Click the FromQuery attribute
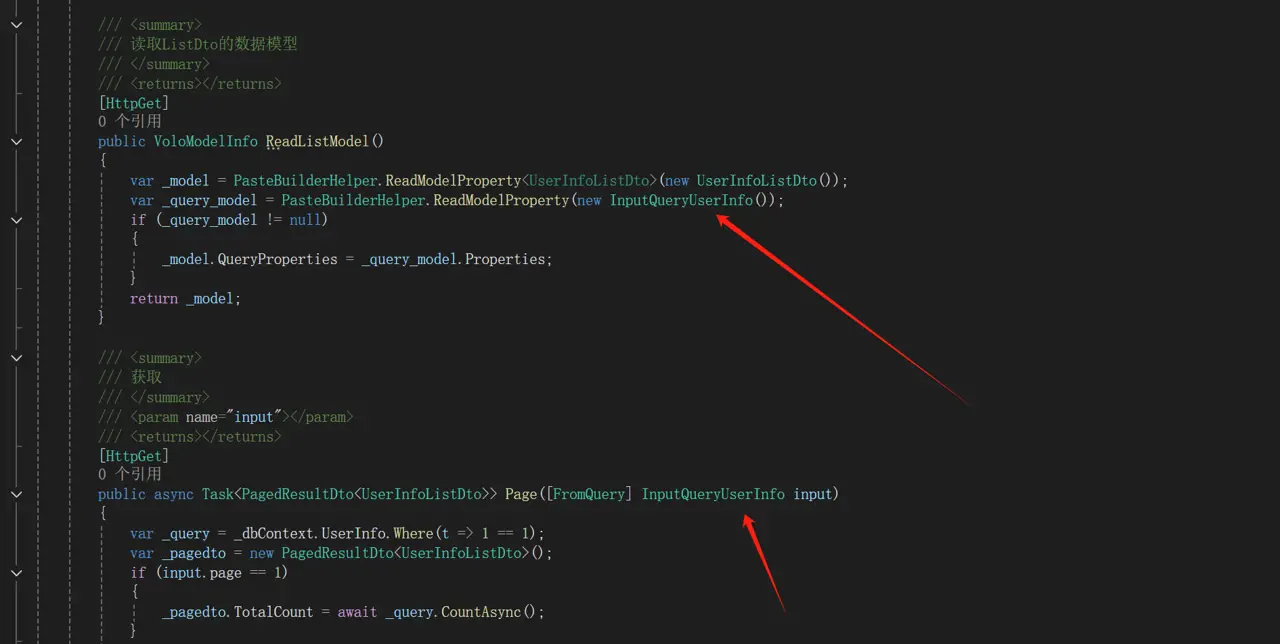The height and width of the screenshot is (644, 1280). coord(592,494)
